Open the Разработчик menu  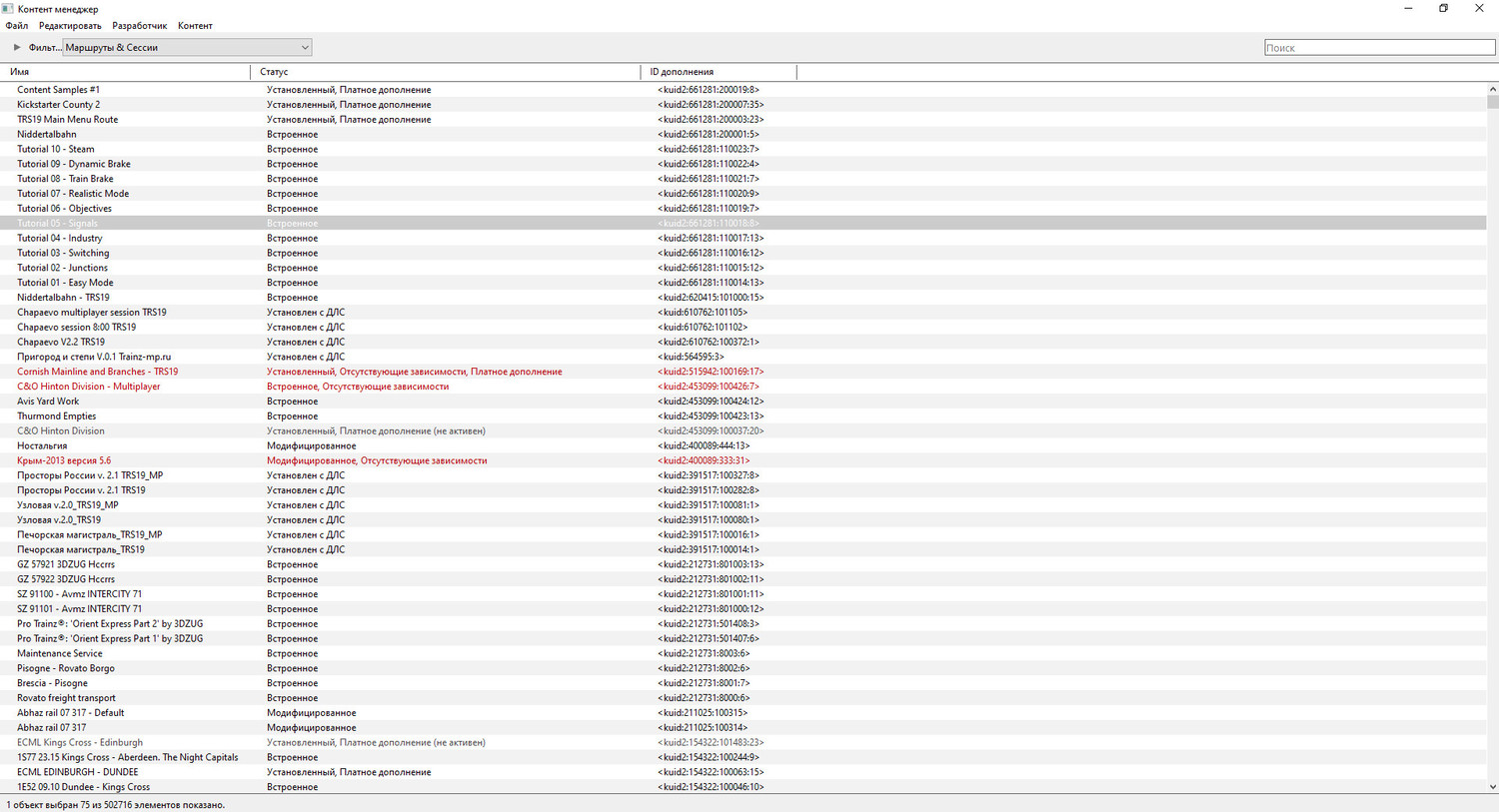(140, 26)
